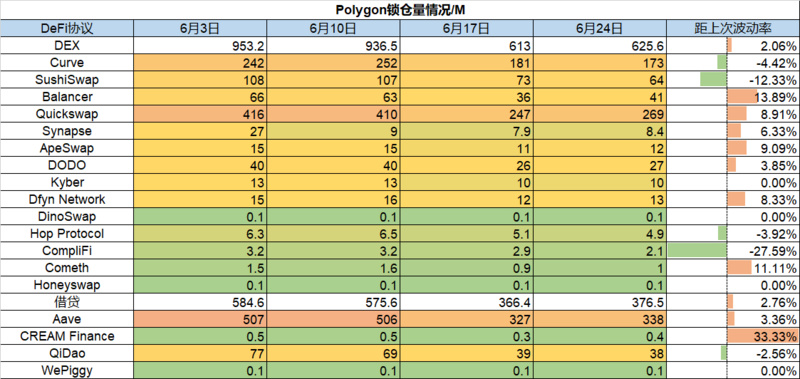Click the 'DEX' row label
Viewport: 800px width, 379px height.
click(67, 45)
